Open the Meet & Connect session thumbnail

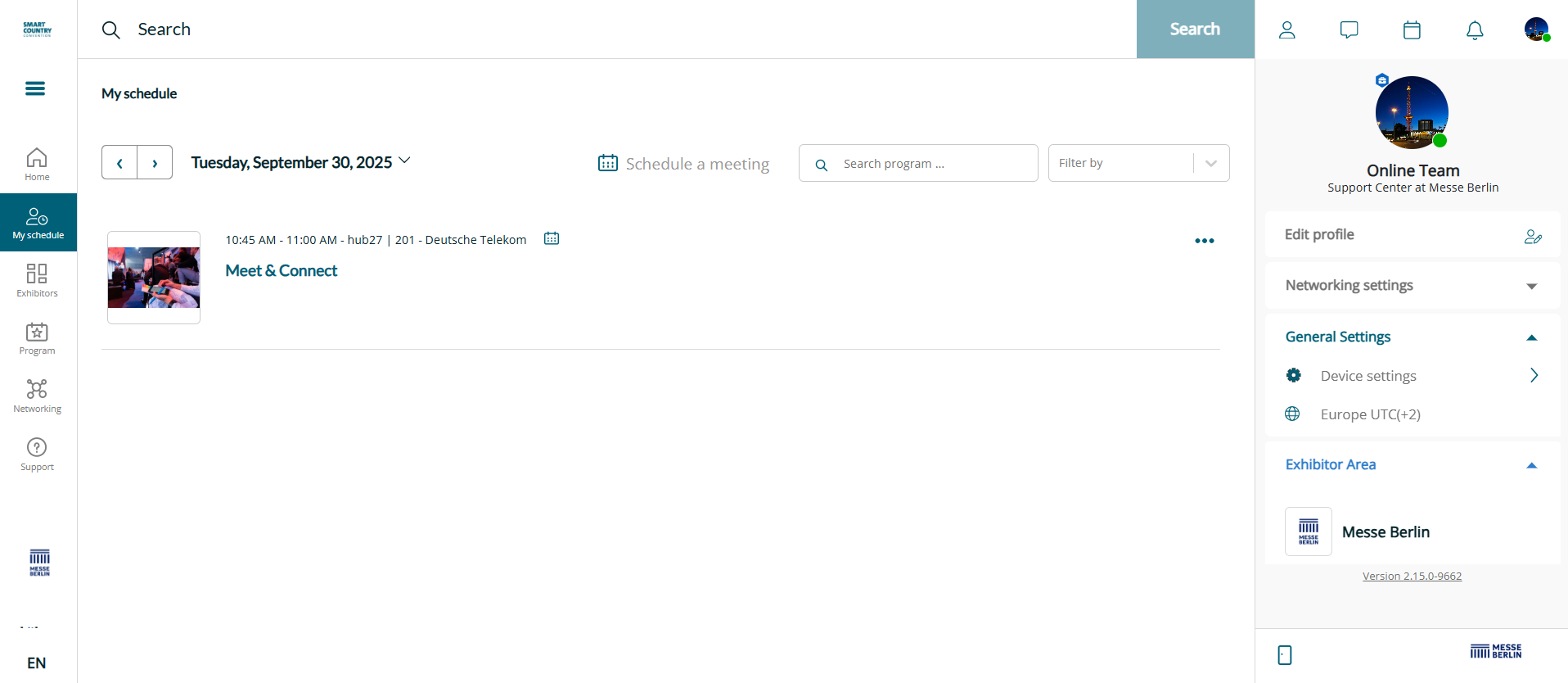pyautogui.click(x=154, y=278)
